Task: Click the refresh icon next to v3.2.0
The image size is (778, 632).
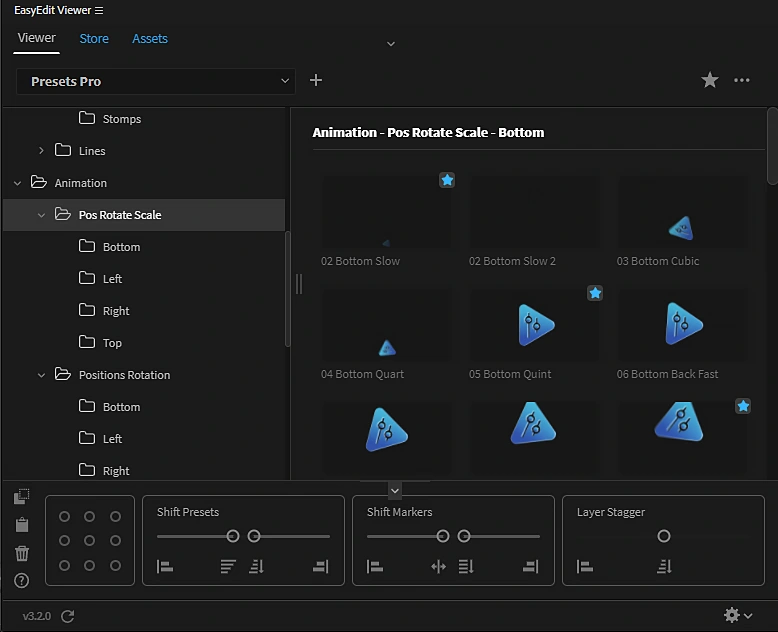Action: pyautogui.click(x=67, y=616)
